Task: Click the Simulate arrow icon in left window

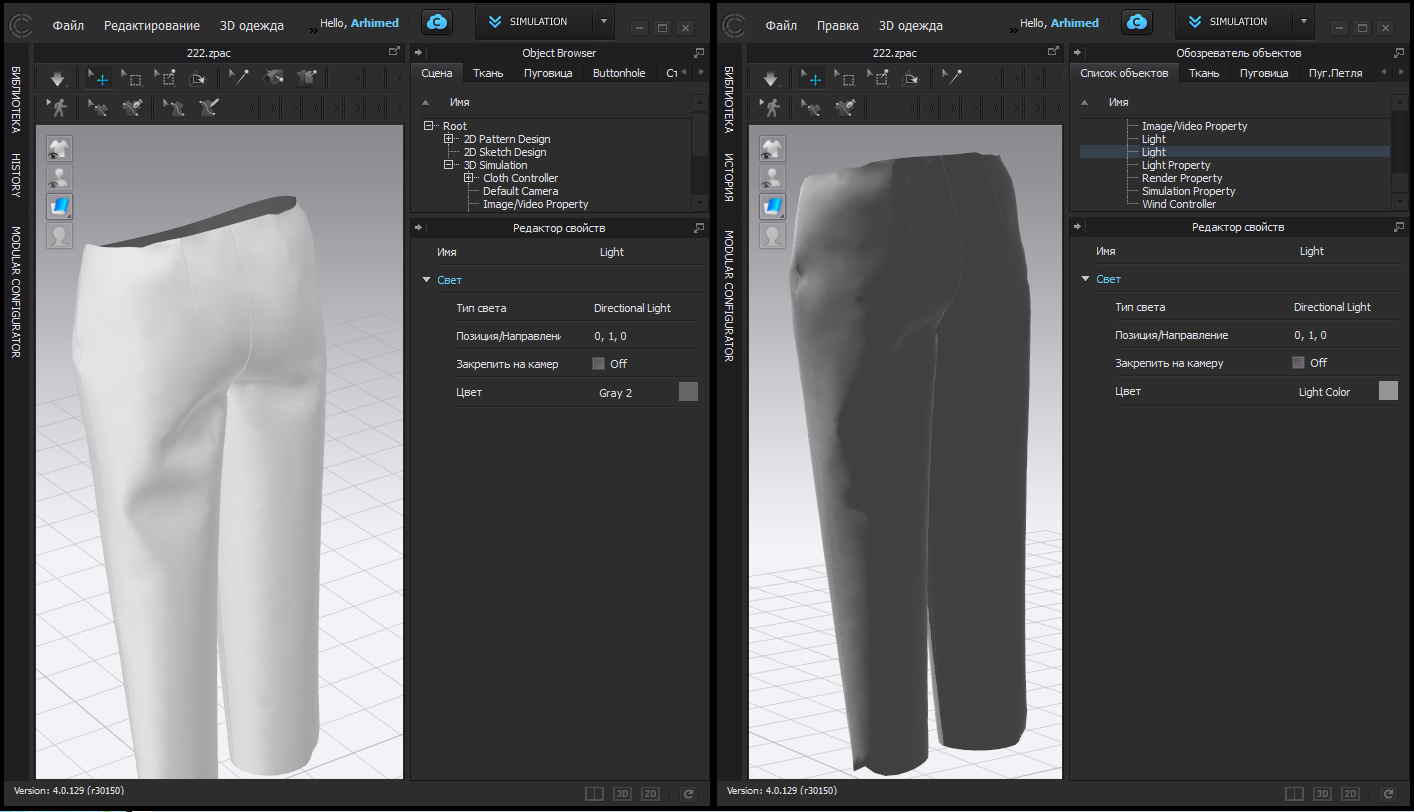Action: (x=58, y=78)
